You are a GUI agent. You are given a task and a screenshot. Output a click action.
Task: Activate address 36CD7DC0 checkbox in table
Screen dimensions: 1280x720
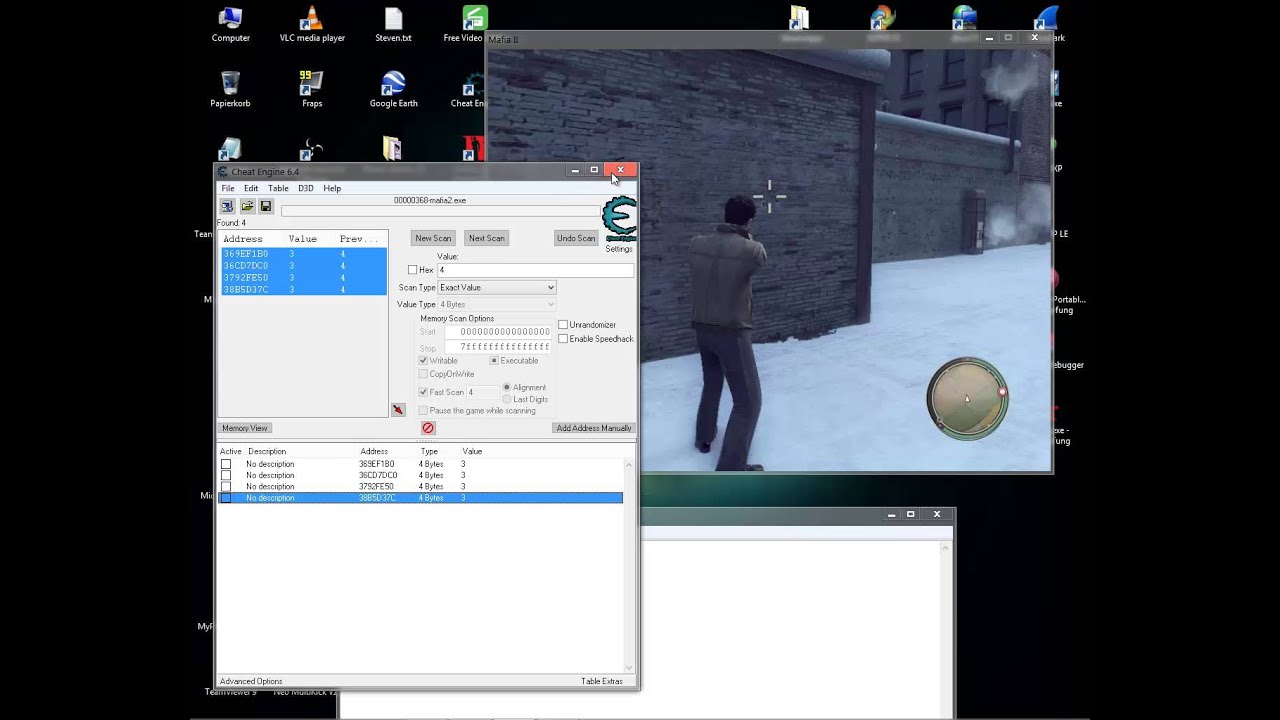point(226,475)
